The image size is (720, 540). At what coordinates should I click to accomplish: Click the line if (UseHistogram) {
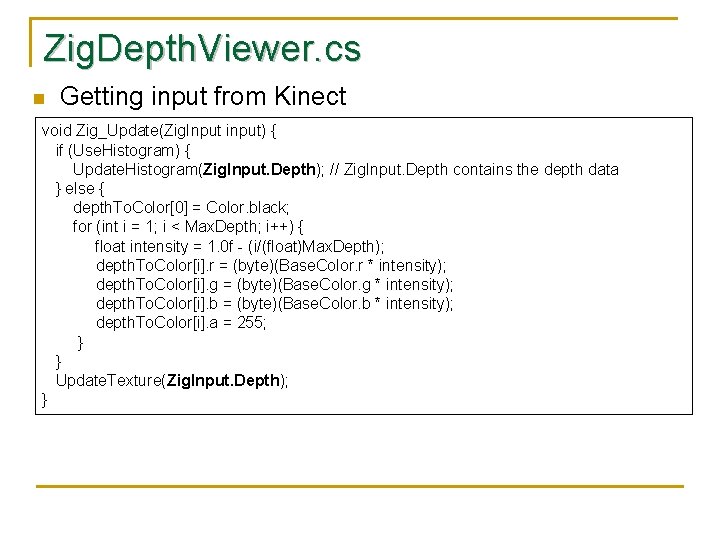point(123,150)
